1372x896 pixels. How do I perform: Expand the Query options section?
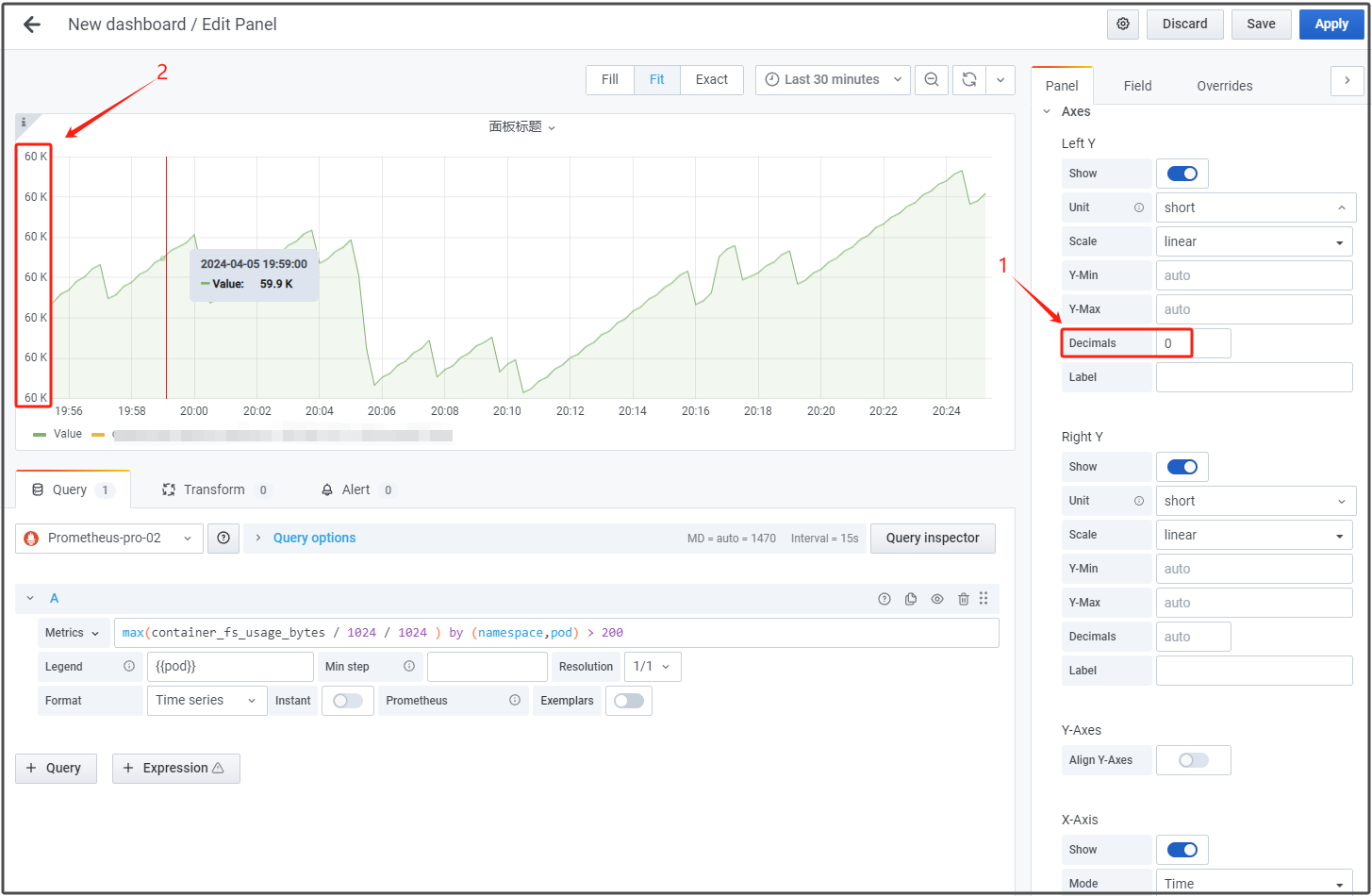[x=314, y=539]
